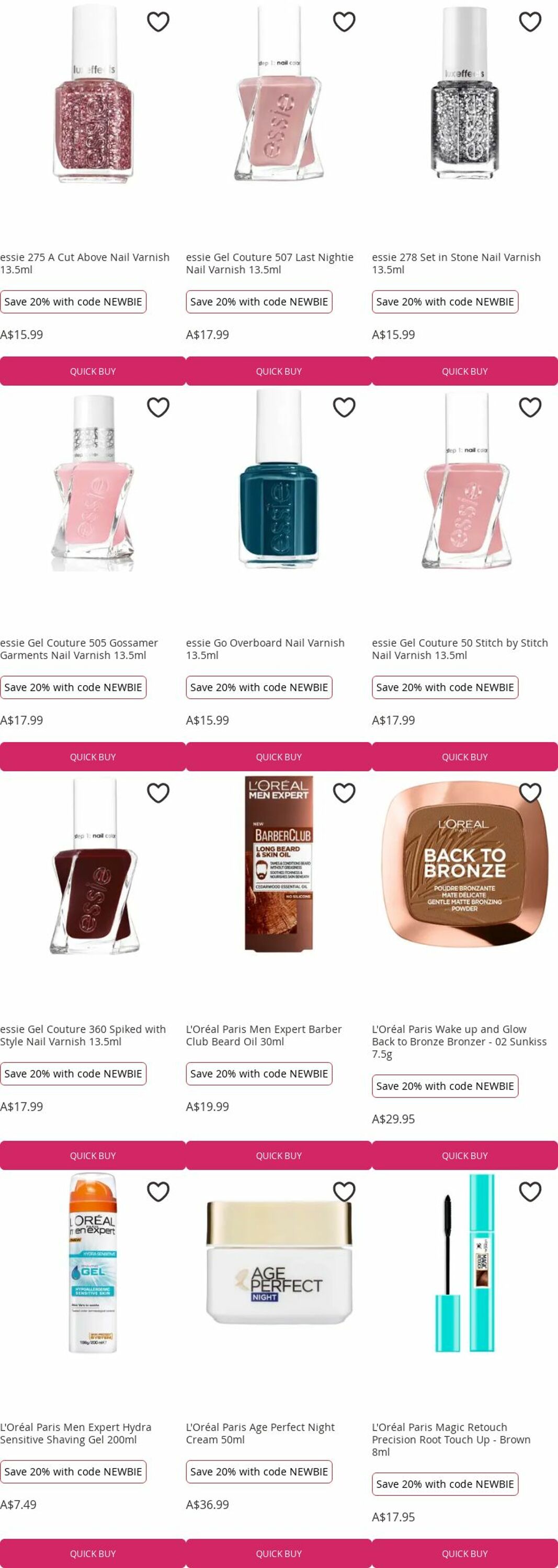Add essie 275 A Cut Above to wishlist

tap(158, 22)
